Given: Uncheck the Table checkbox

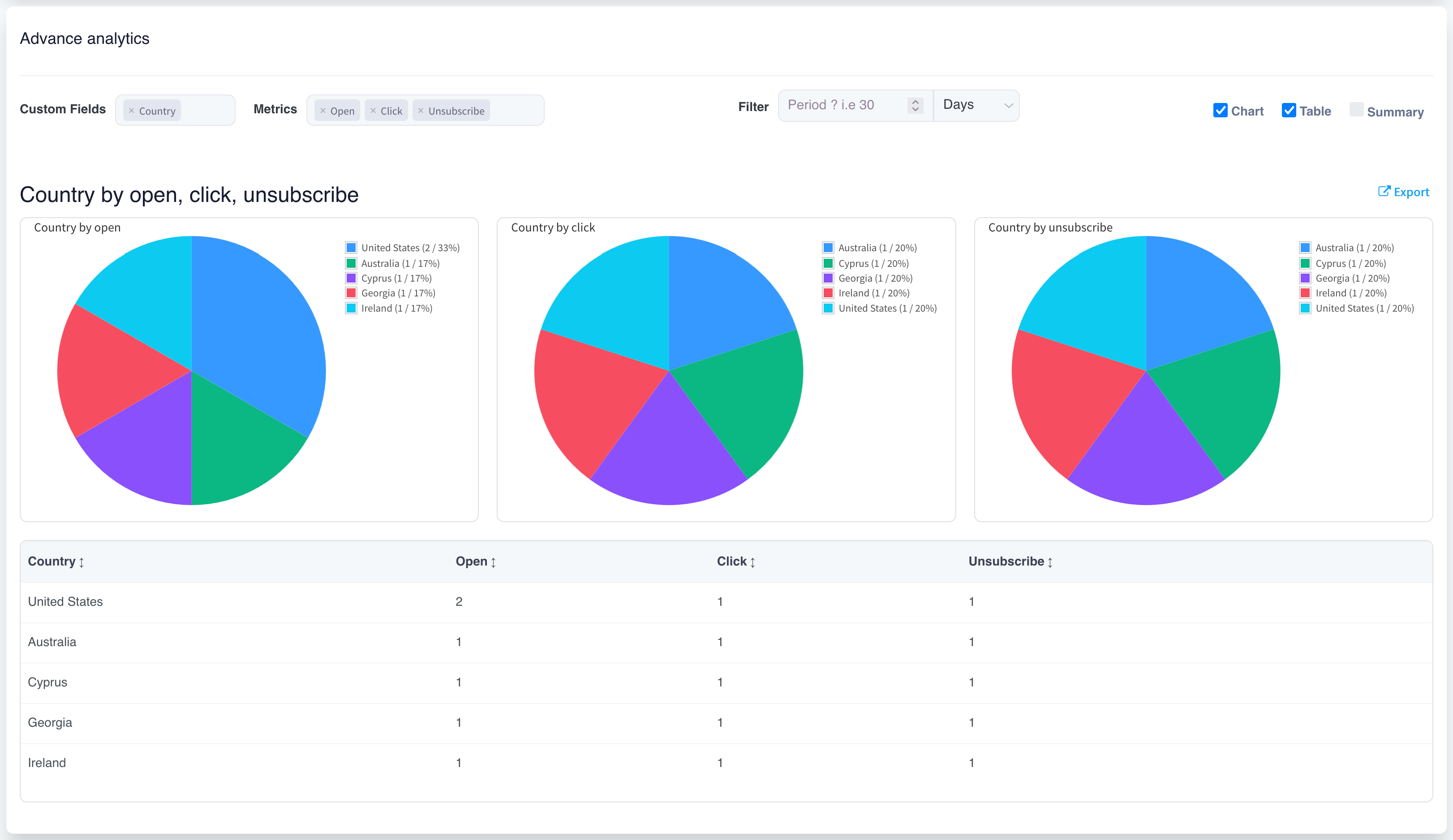Looking at the screenshot, I should pyautogui.click(x=1289, y=111).
